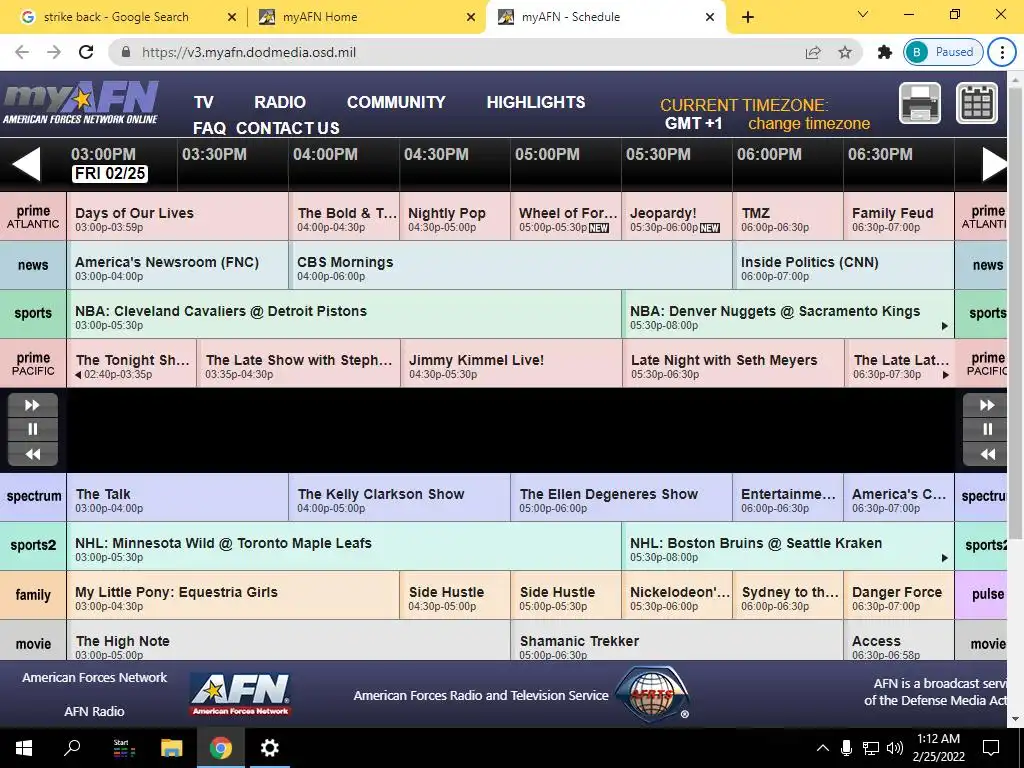Click volume icon in system tray
This screenshot has height=768, width=1024.
[x=895, y=748]
